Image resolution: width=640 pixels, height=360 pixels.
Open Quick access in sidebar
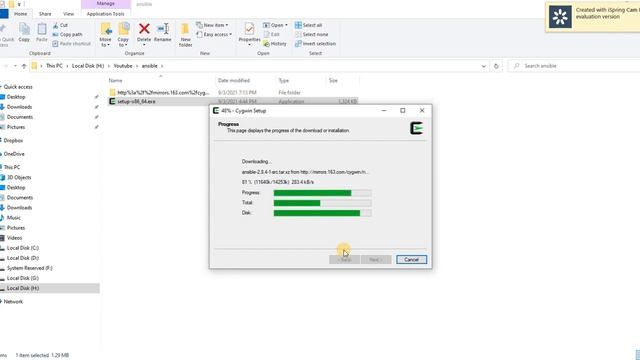coord(18,87)
